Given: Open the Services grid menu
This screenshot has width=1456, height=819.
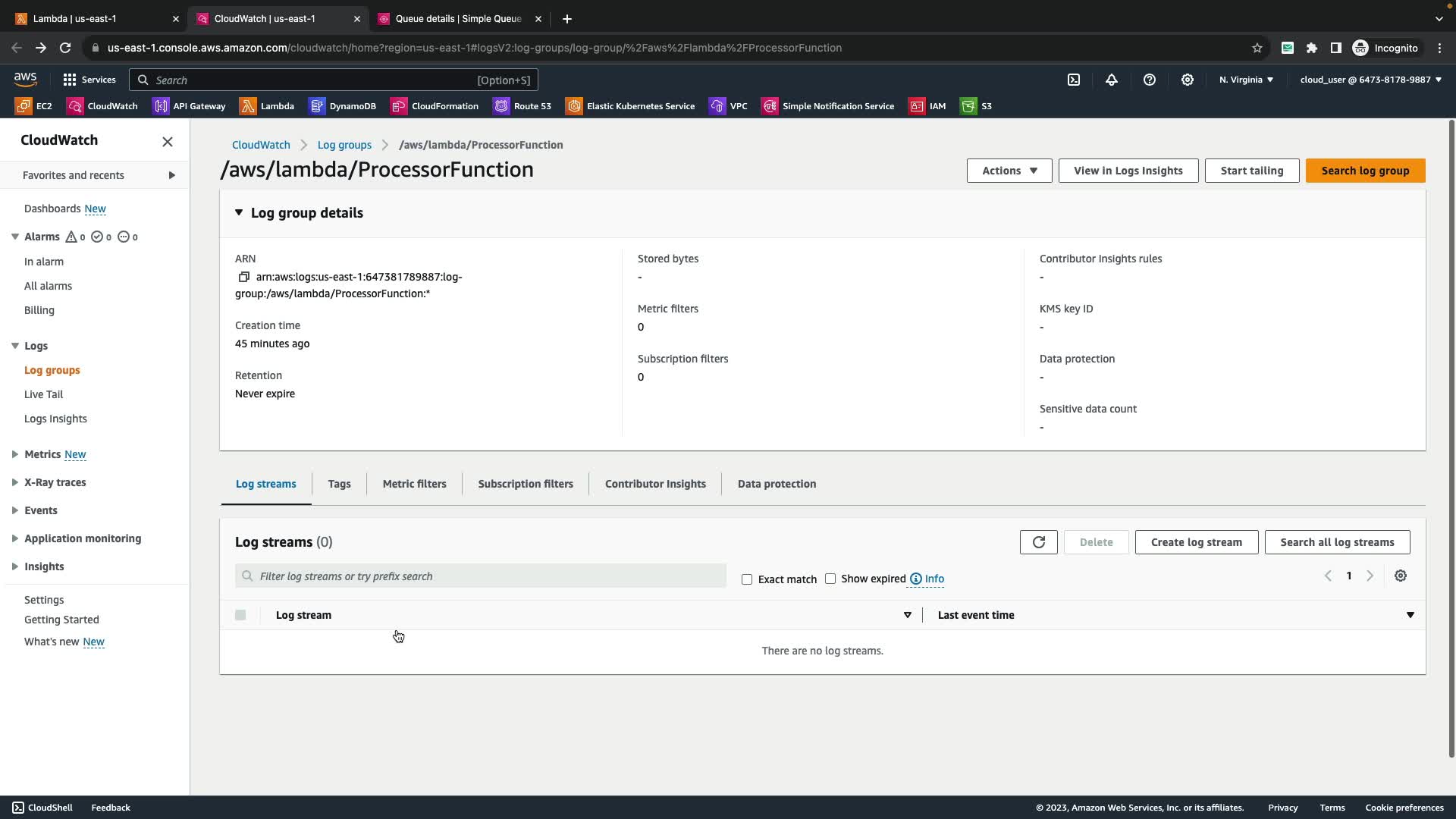Looking at the screenshot, I should (x=89, y=80).
